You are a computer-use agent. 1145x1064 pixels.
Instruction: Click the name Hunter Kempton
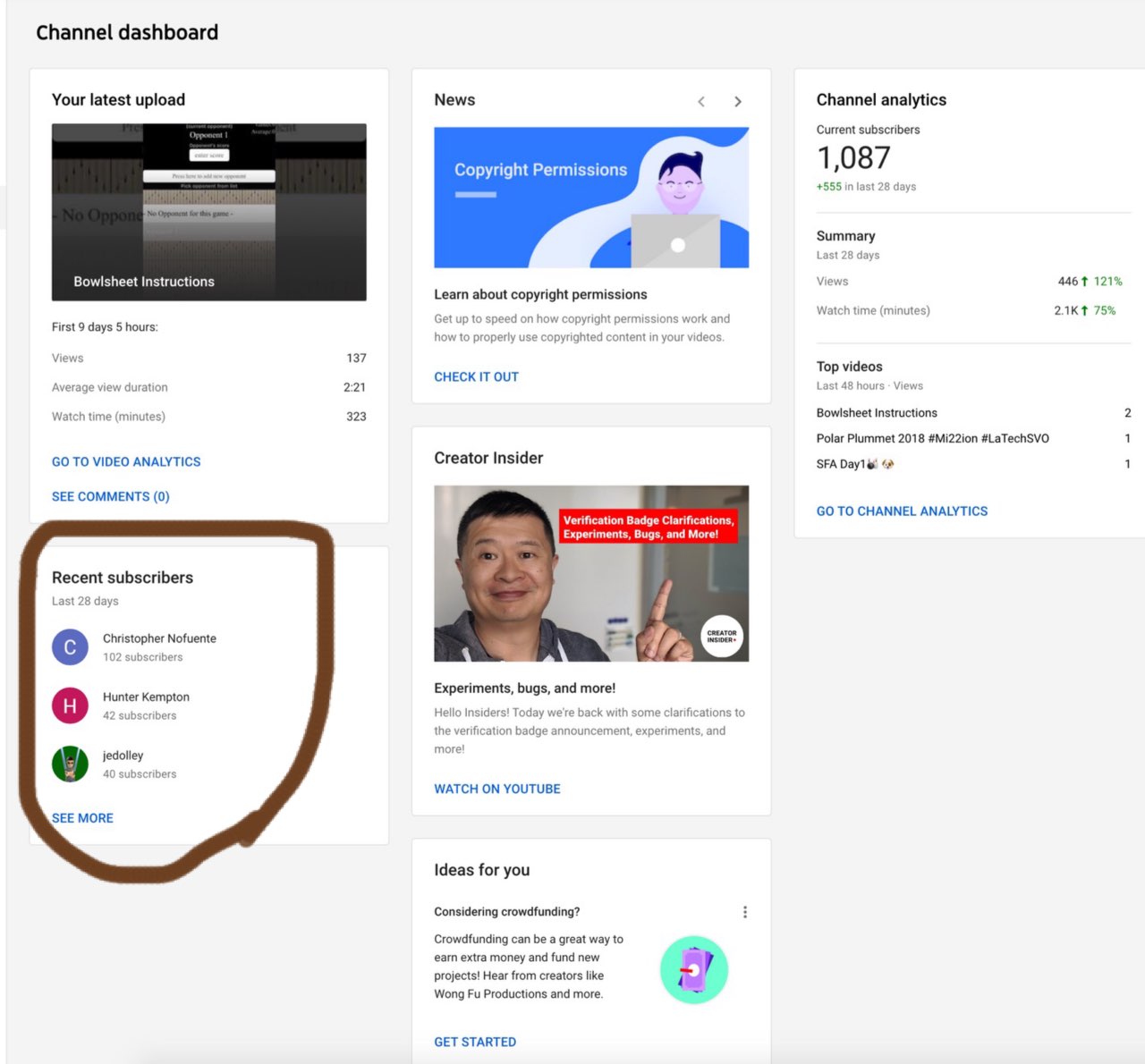pyautogui.click(x=146, y=697)
